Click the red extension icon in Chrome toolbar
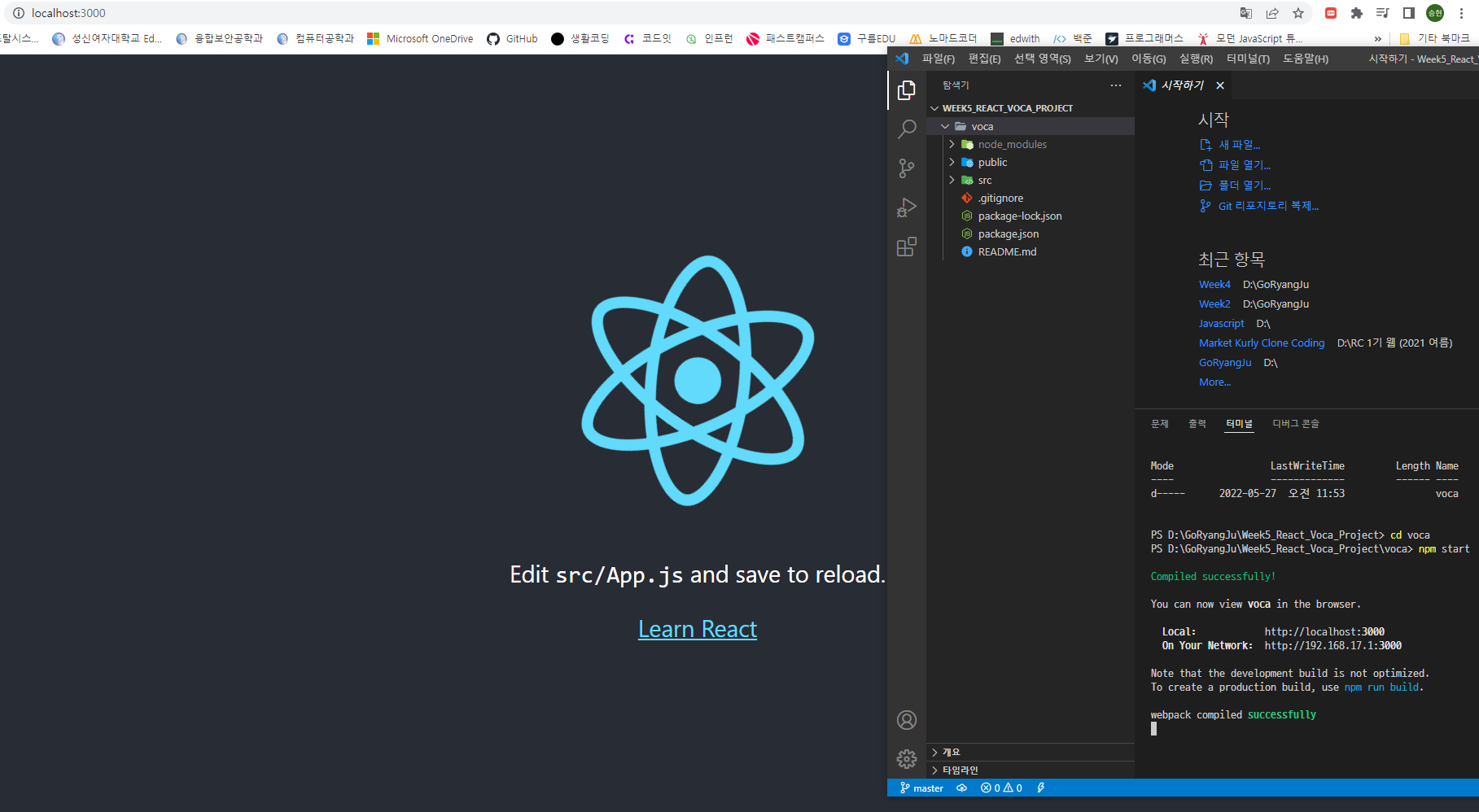The height and width of the screenshot is (812, 1479). click(1331, 13)
